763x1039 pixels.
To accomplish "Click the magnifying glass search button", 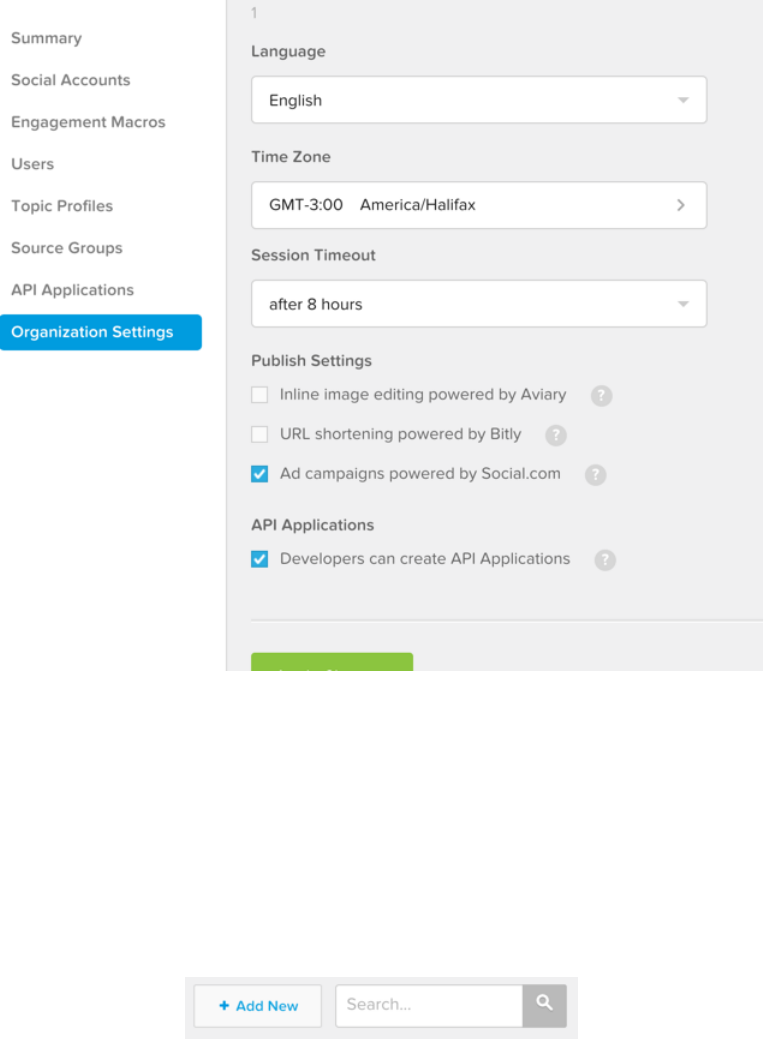I will pos(544,1005).
